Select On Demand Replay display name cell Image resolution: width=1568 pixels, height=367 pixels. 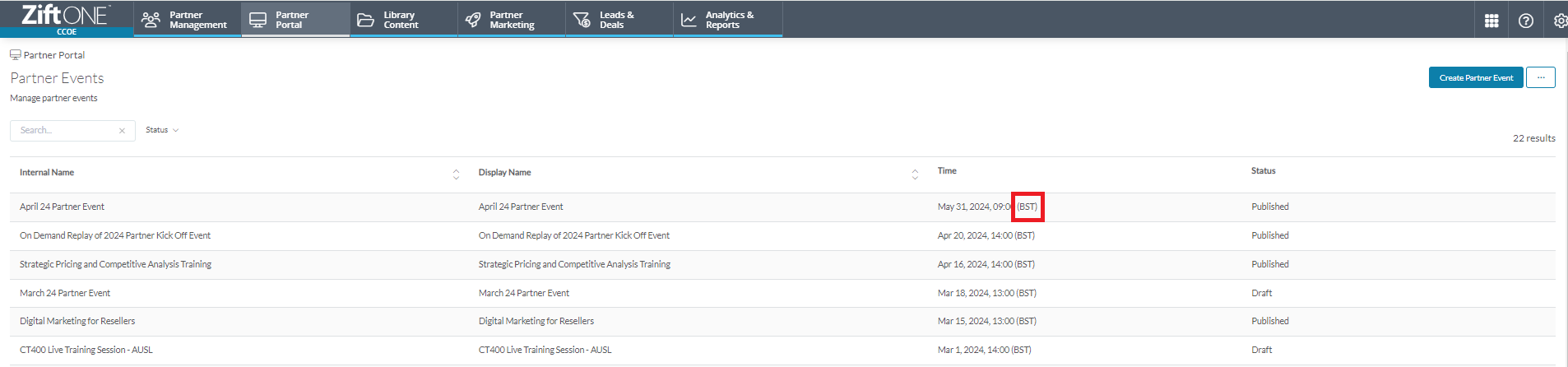click(574, 235)
